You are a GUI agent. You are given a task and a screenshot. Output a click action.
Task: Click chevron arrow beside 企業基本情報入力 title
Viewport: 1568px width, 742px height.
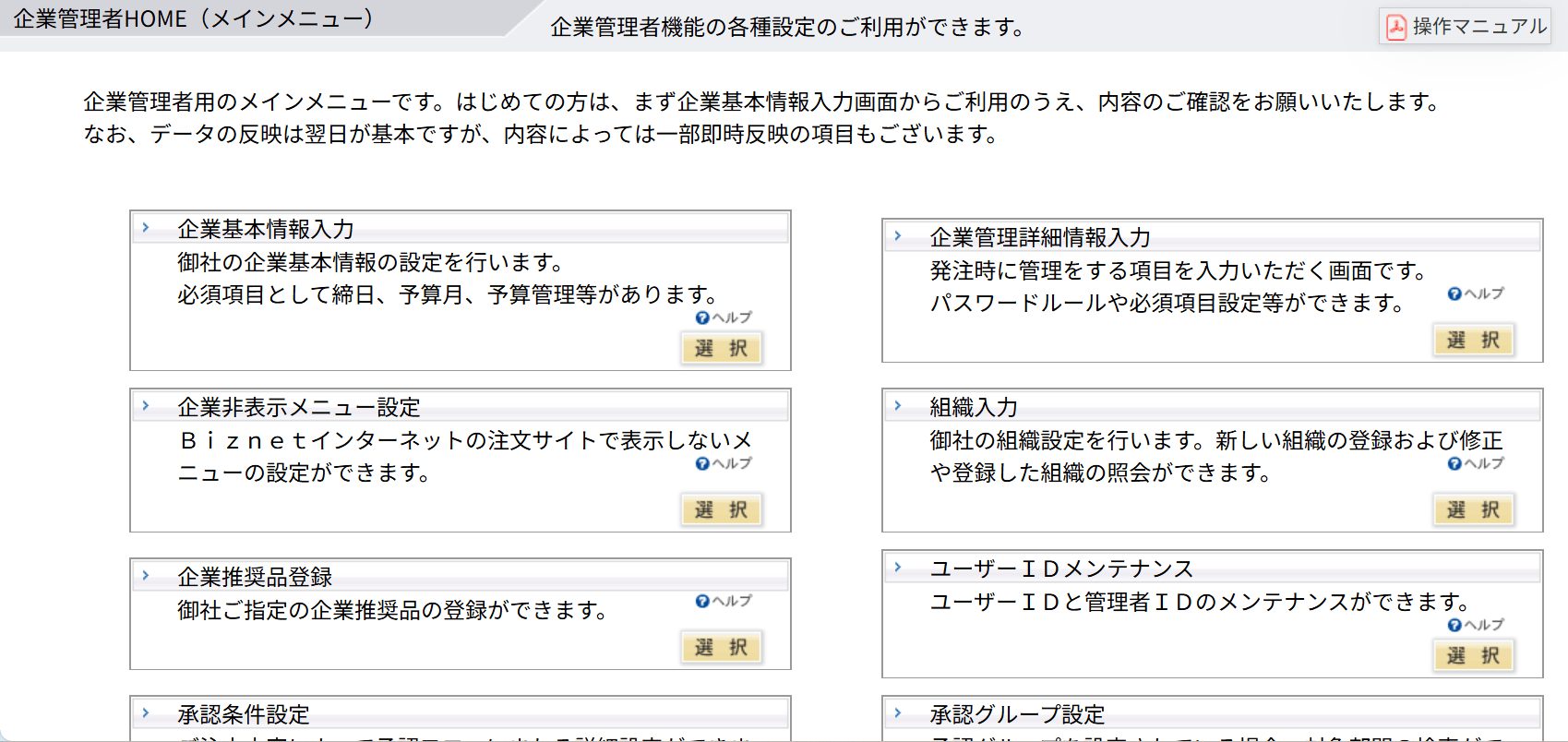(146, 227)
